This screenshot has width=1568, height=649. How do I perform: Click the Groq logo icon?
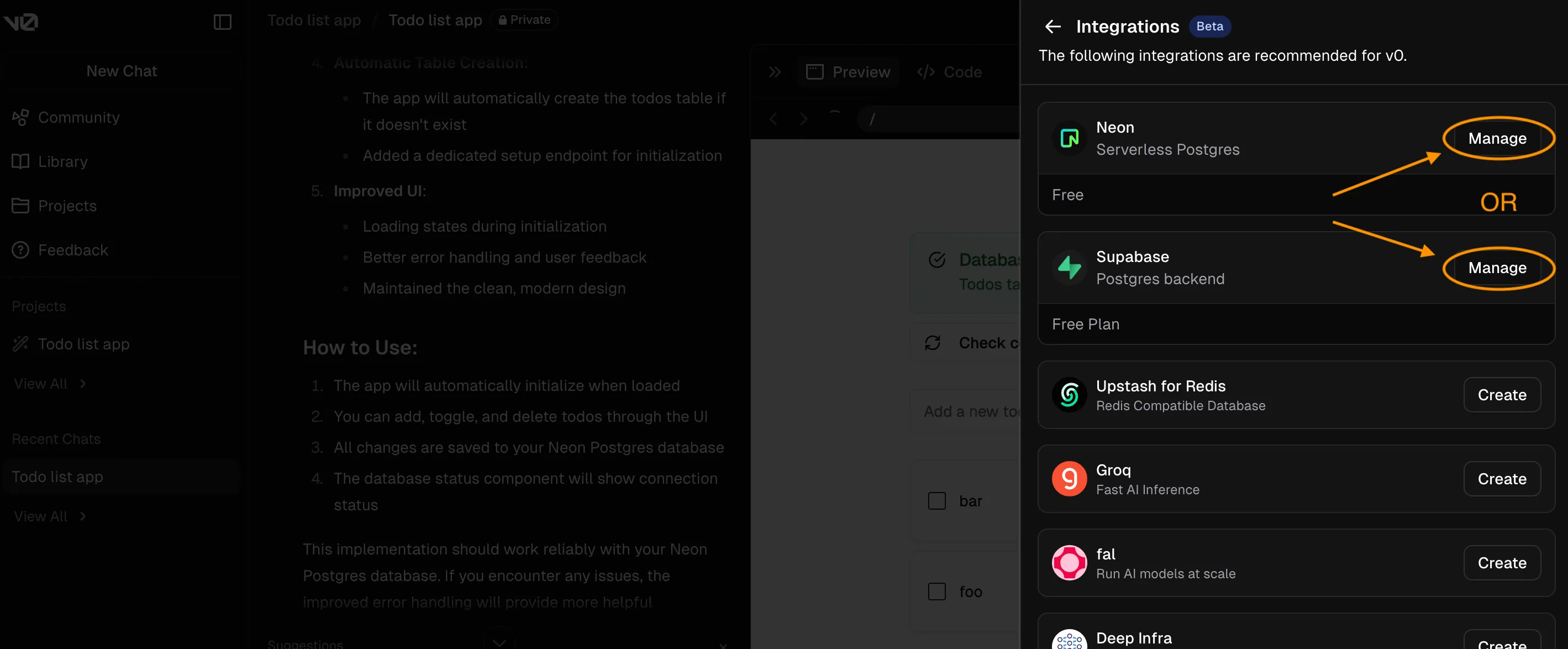pos(1069,479)
